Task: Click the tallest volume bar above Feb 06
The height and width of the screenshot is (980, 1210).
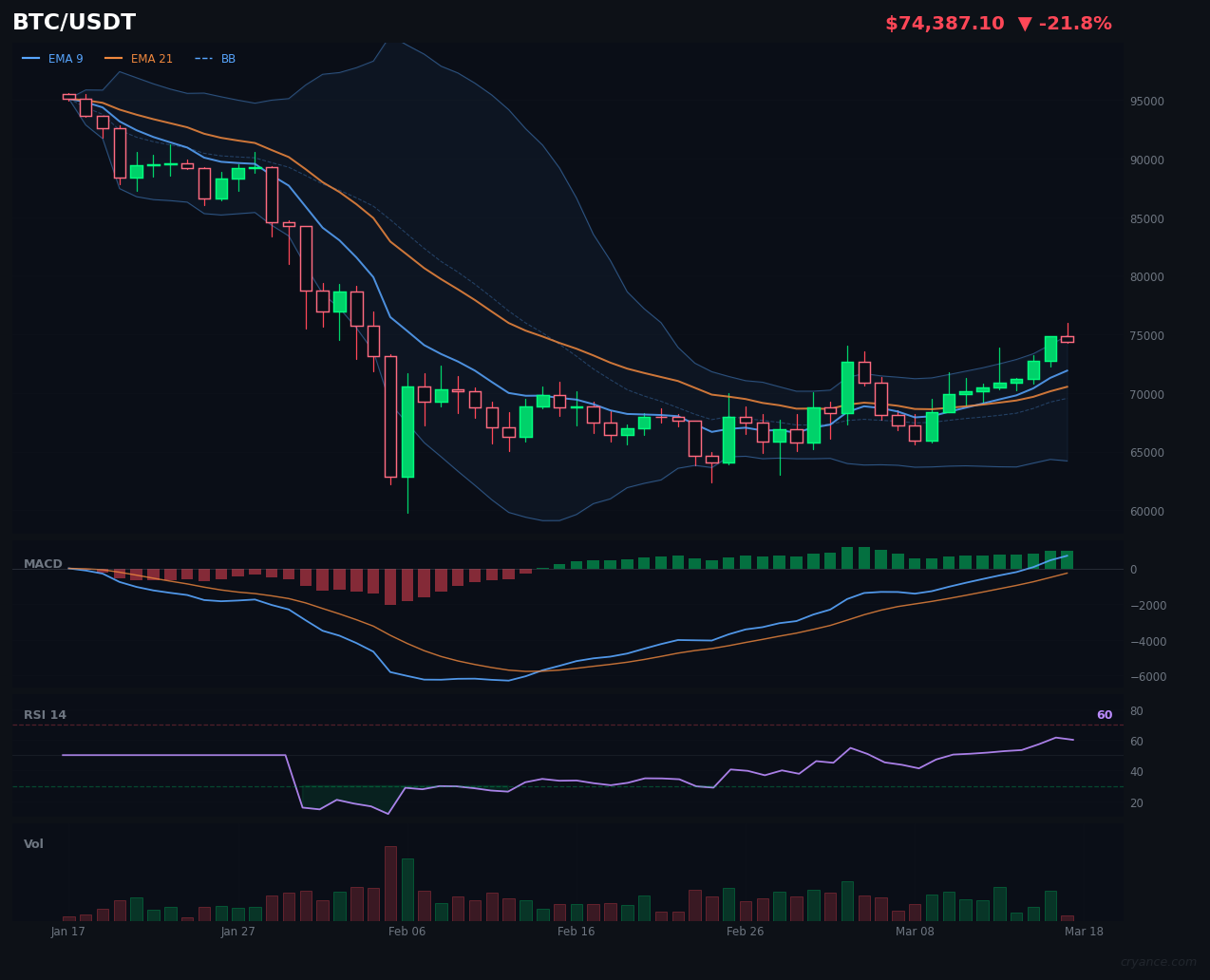Action: point(389,883)
